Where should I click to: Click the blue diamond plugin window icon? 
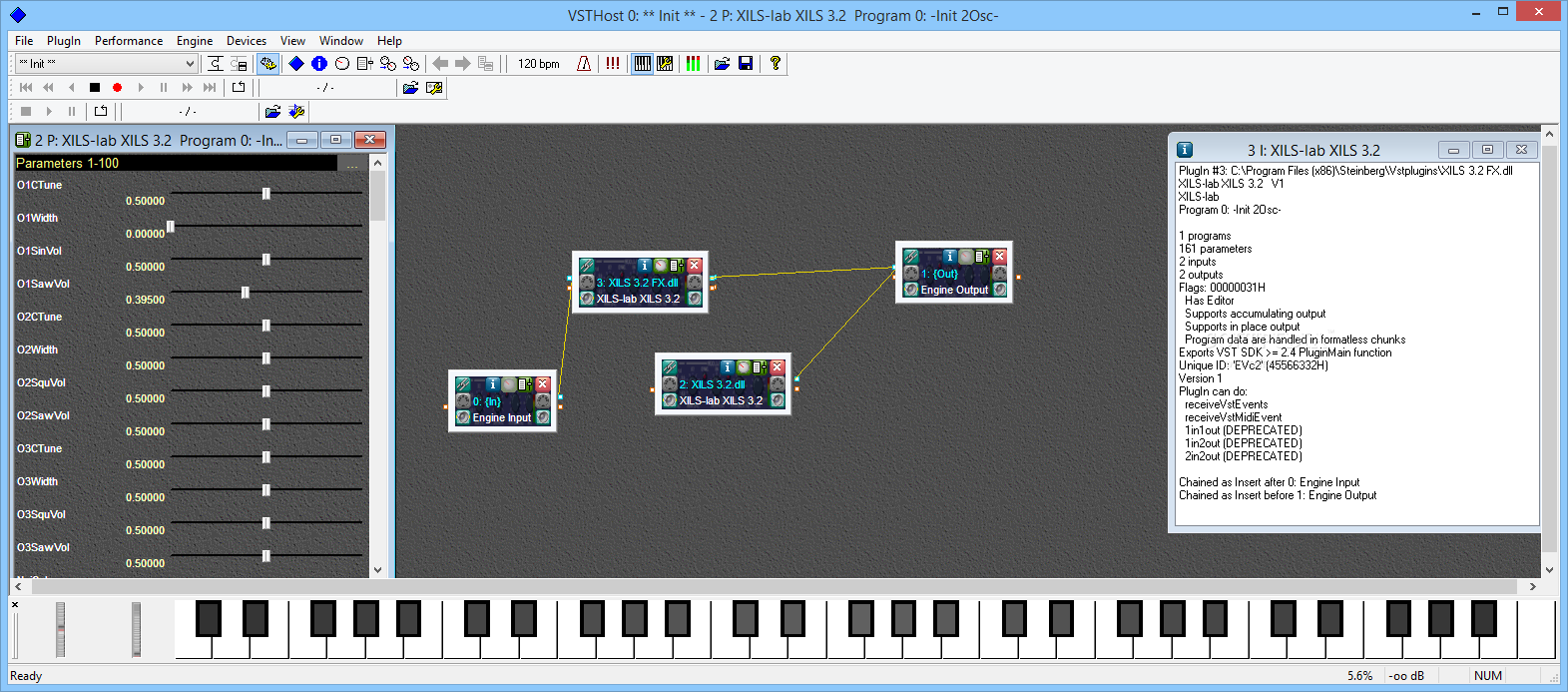(296, 63)
